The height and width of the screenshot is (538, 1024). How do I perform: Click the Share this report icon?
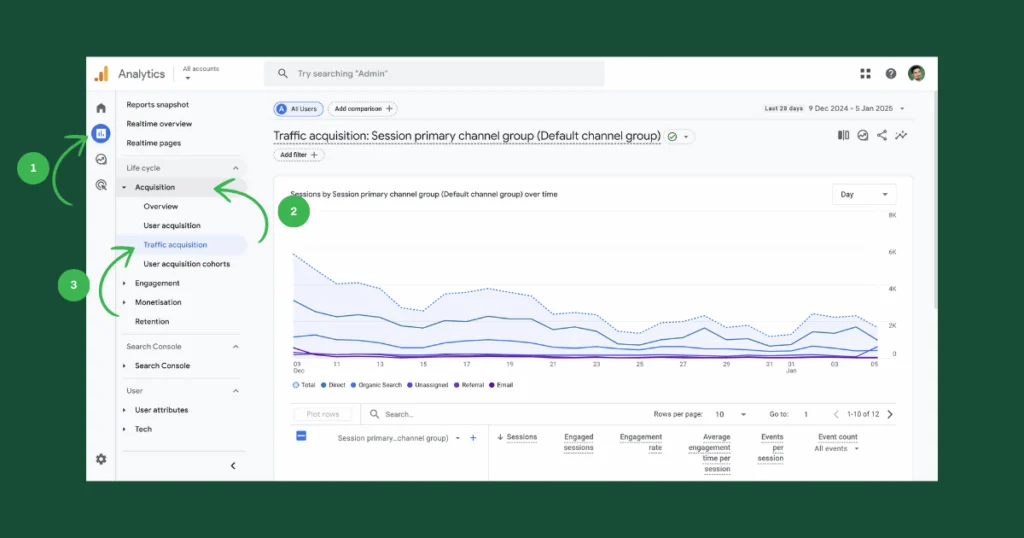click(x=882, y=135)
